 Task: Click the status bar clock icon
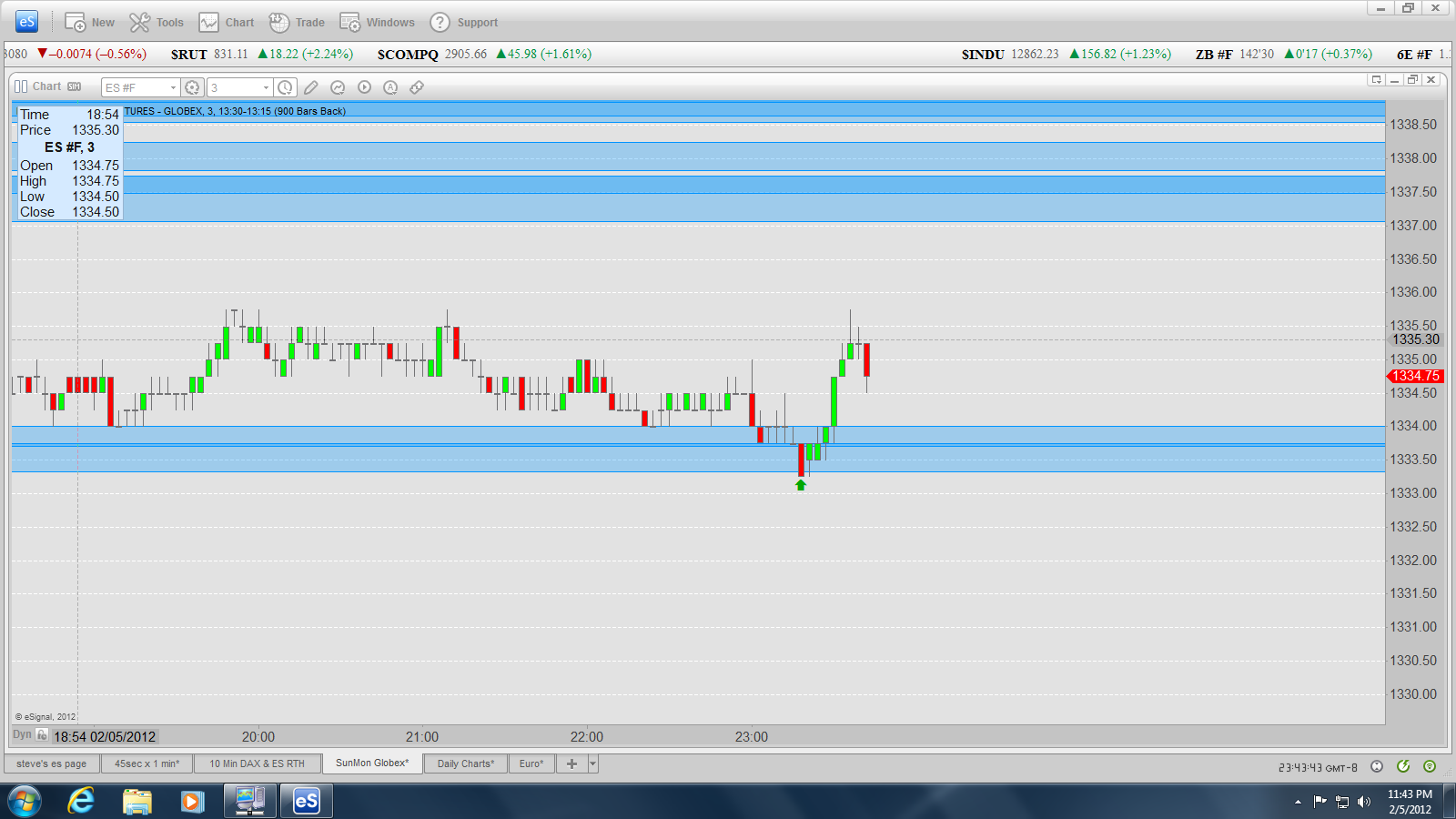coord(1377,766)
